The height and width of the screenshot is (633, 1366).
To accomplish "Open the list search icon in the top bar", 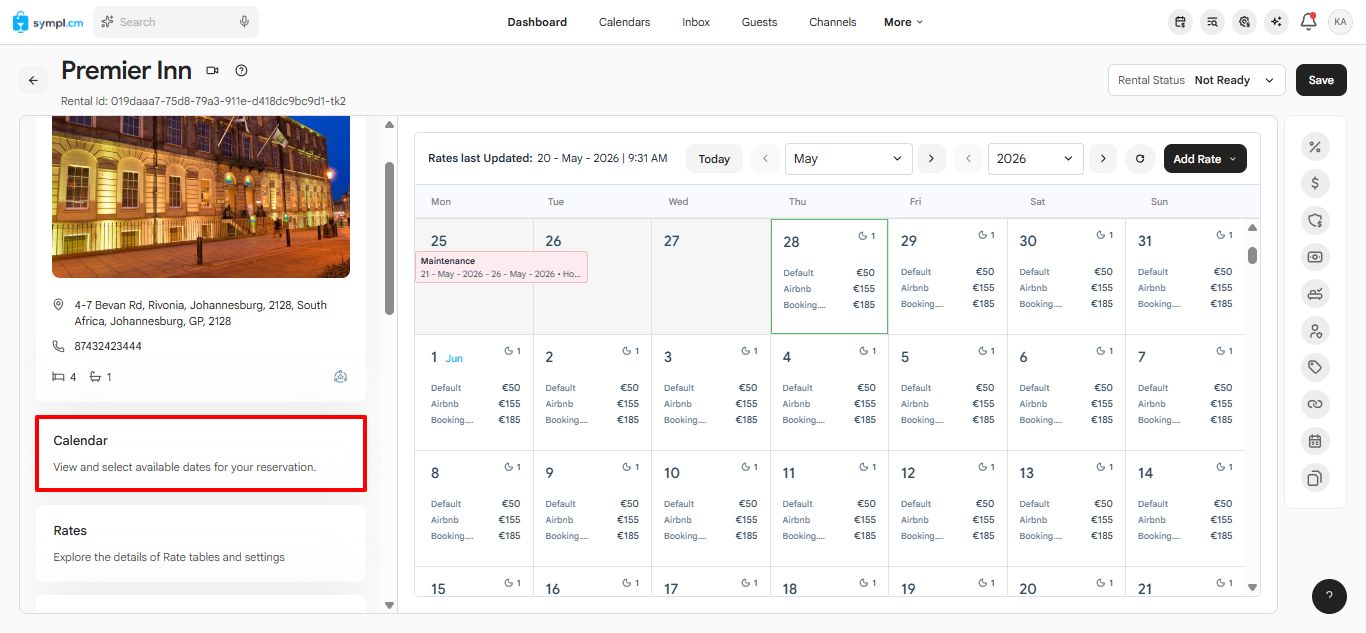I will tap(1213, 22).
